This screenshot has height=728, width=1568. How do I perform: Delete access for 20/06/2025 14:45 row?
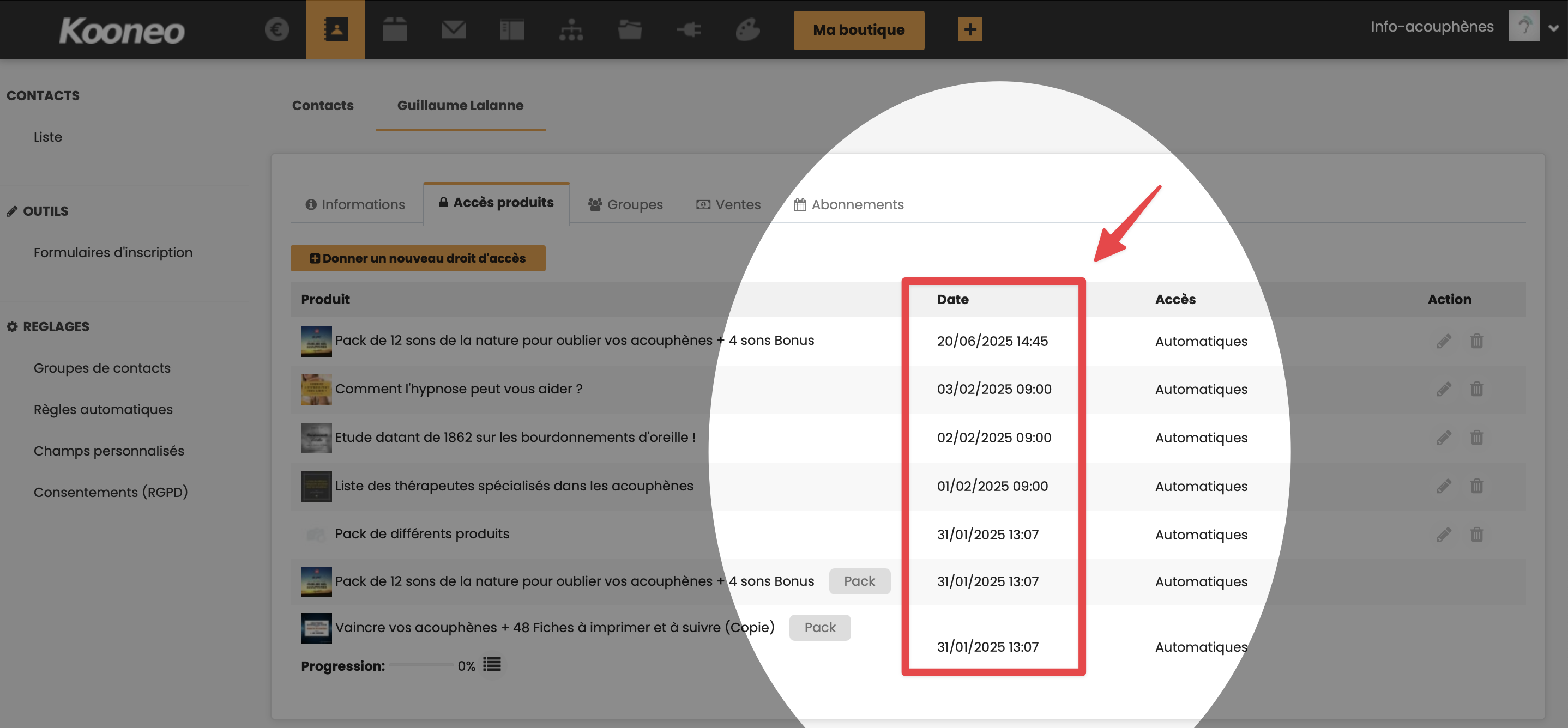1477,341
